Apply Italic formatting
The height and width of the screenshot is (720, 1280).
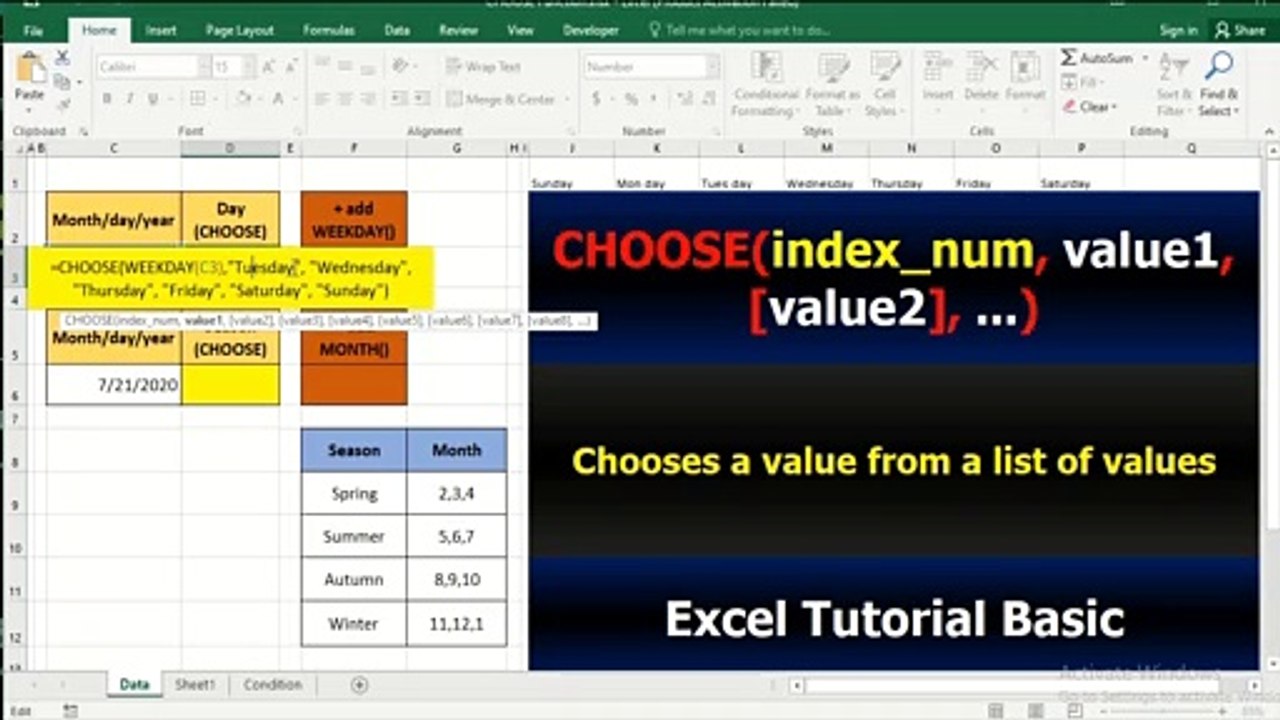[x=130, y=98]
